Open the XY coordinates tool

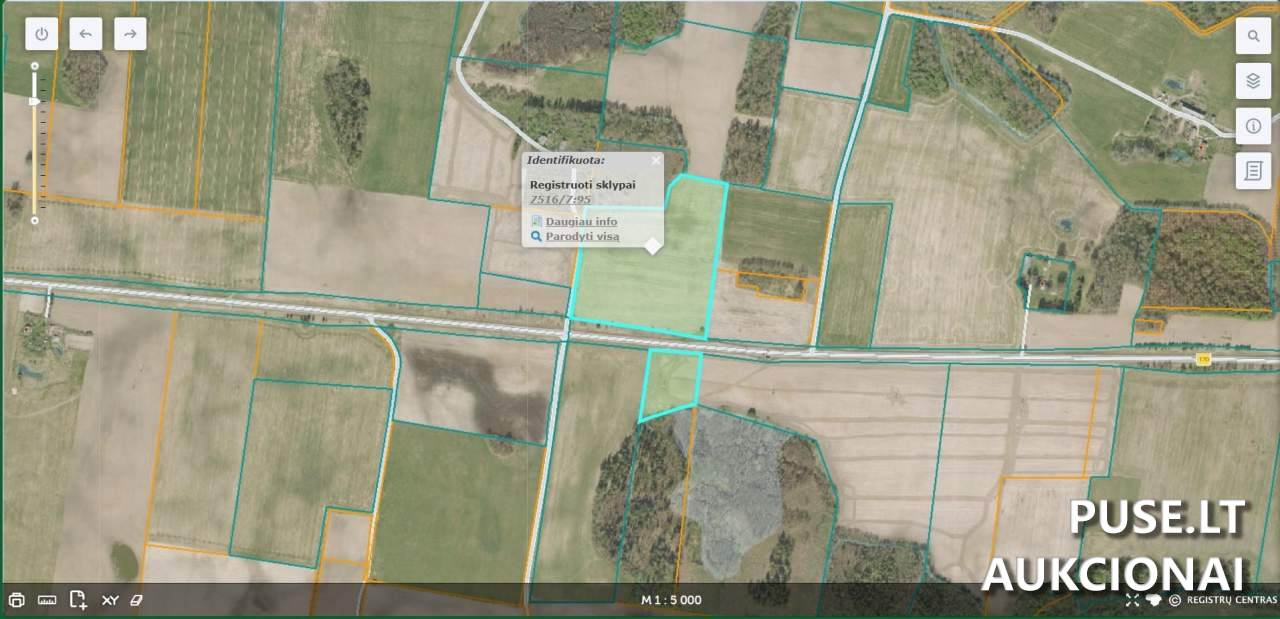coord(110,600)
